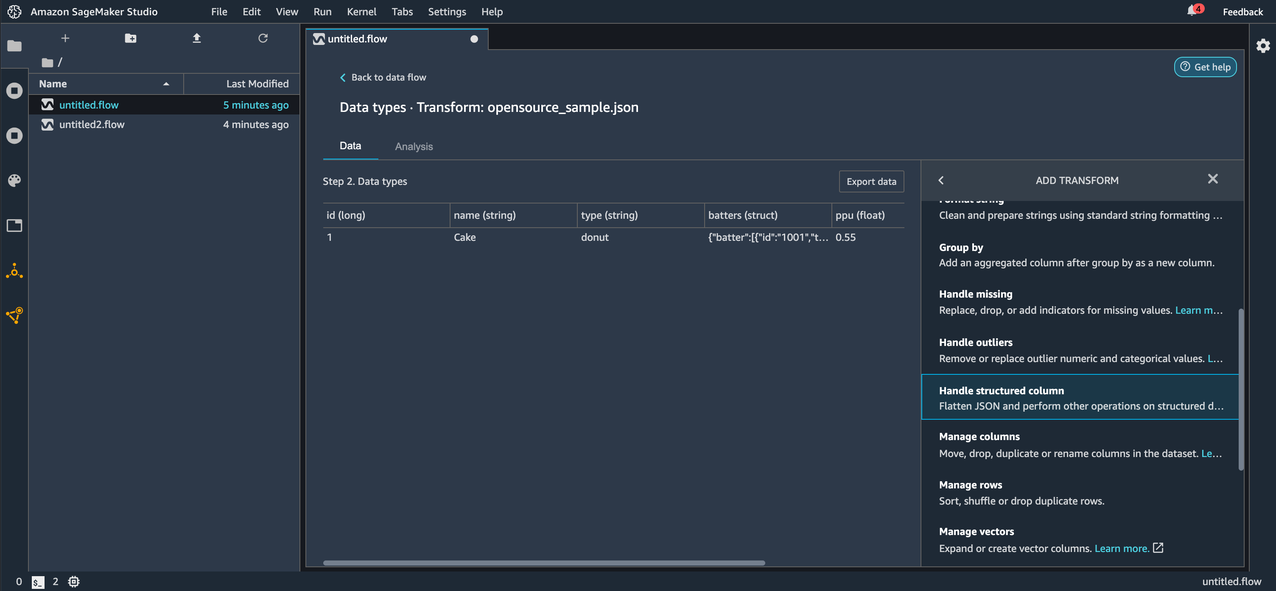
Task: Open the File Browser sidebar folder icon
Action: tap(14, 46)
